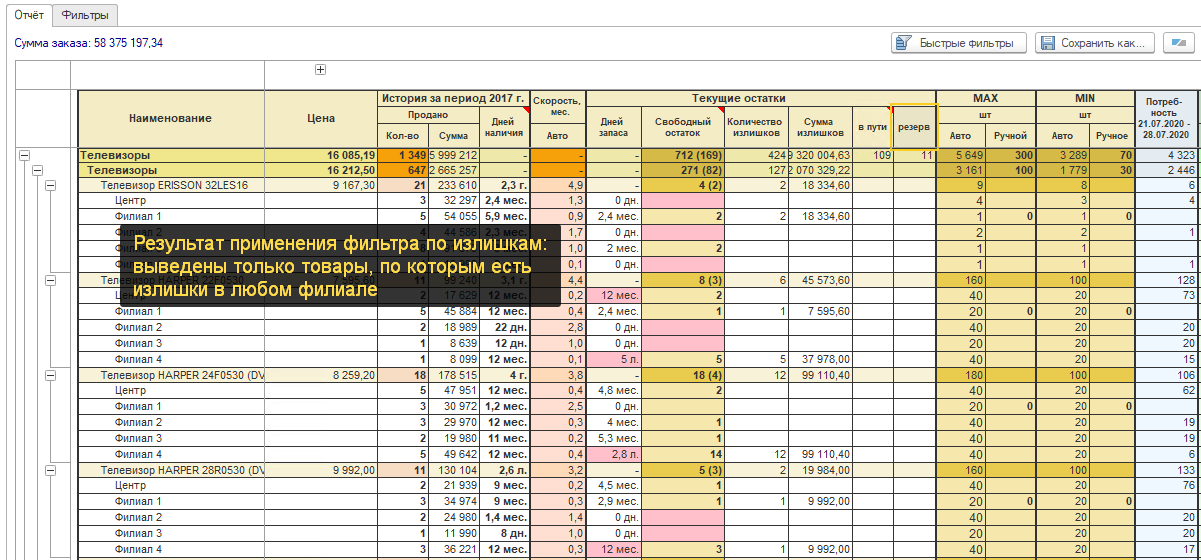Switch to the Отчёт tab
Image resolution: width=1201 pixels, height=560 pixels.
pyautogui.click(x=29, y=15)
